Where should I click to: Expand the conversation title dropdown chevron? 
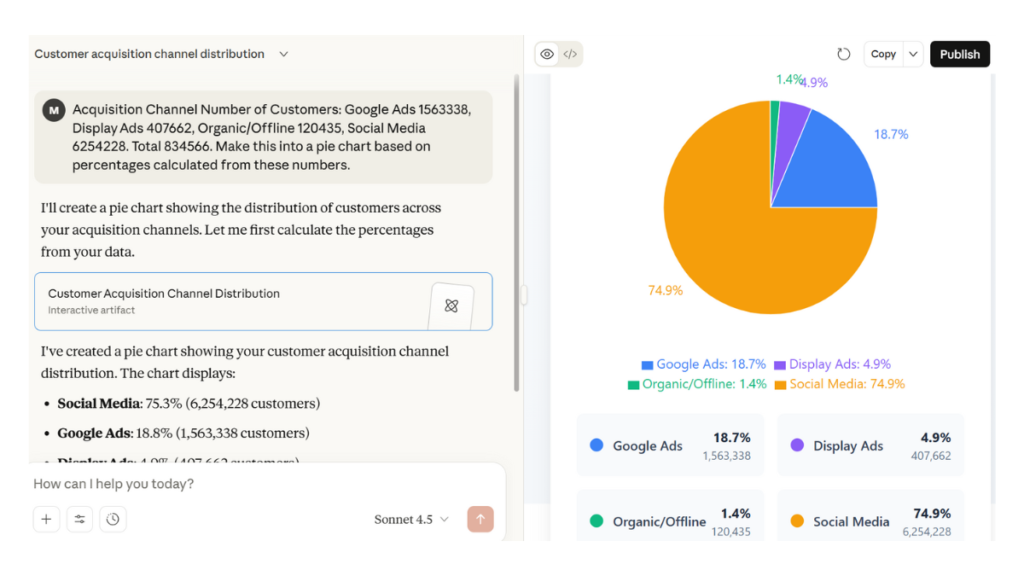(x=283, y=54)
